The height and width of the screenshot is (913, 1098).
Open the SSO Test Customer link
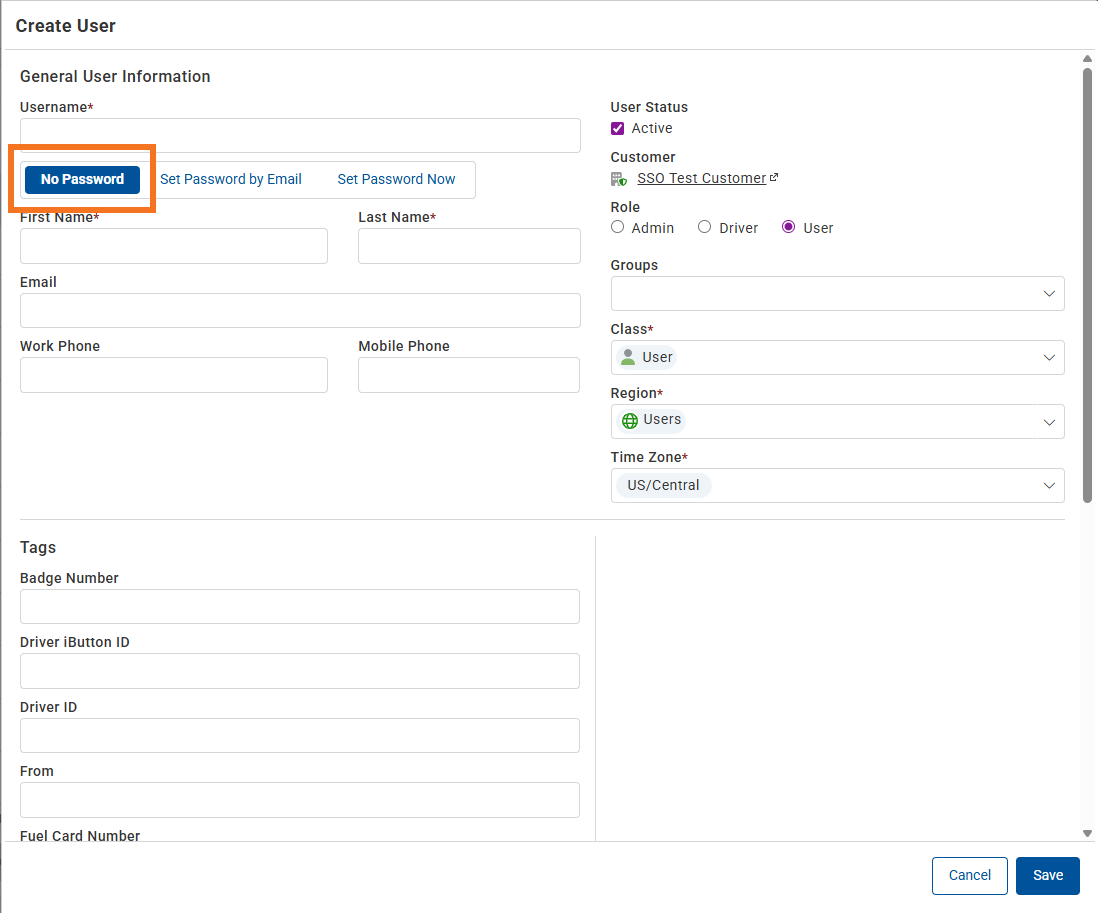pos(702,178)
